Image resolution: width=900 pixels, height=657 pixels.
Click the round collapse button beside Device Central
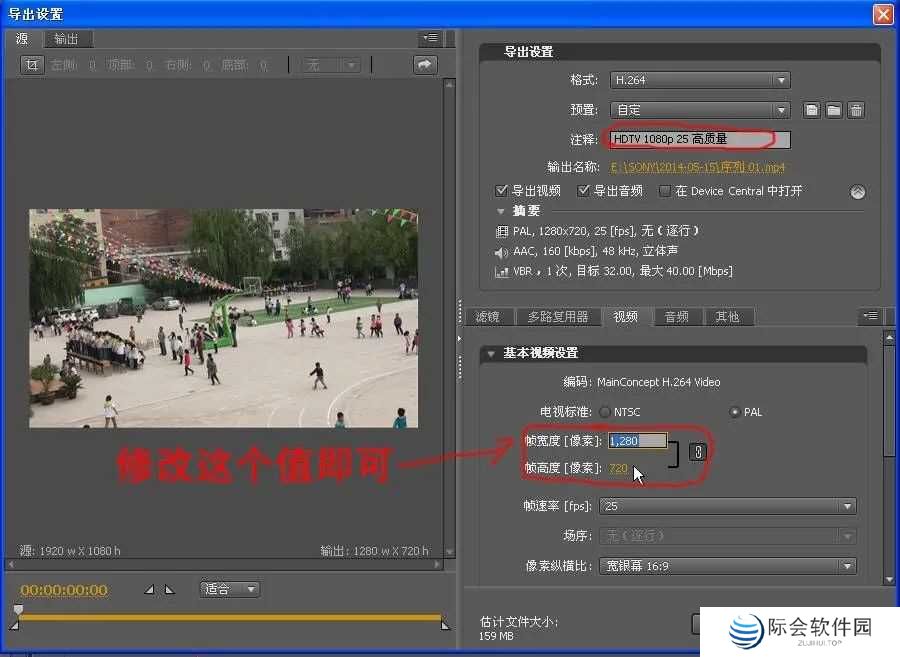point(857,192)
